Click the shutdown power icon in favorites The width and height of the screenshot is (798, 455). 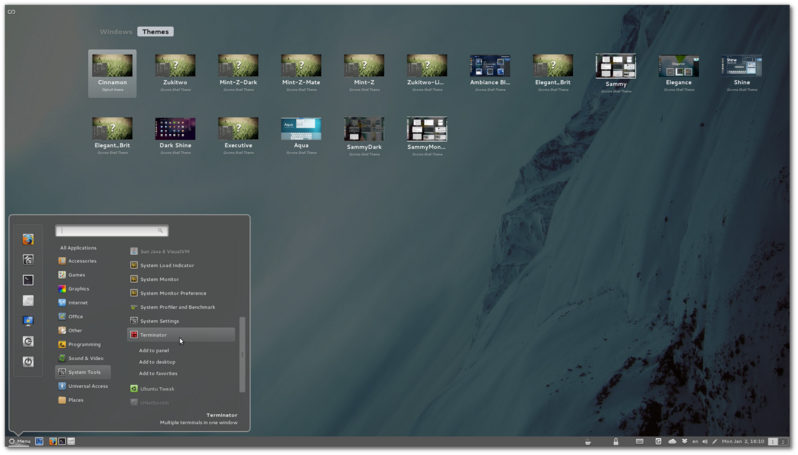[x=28, y=361]
